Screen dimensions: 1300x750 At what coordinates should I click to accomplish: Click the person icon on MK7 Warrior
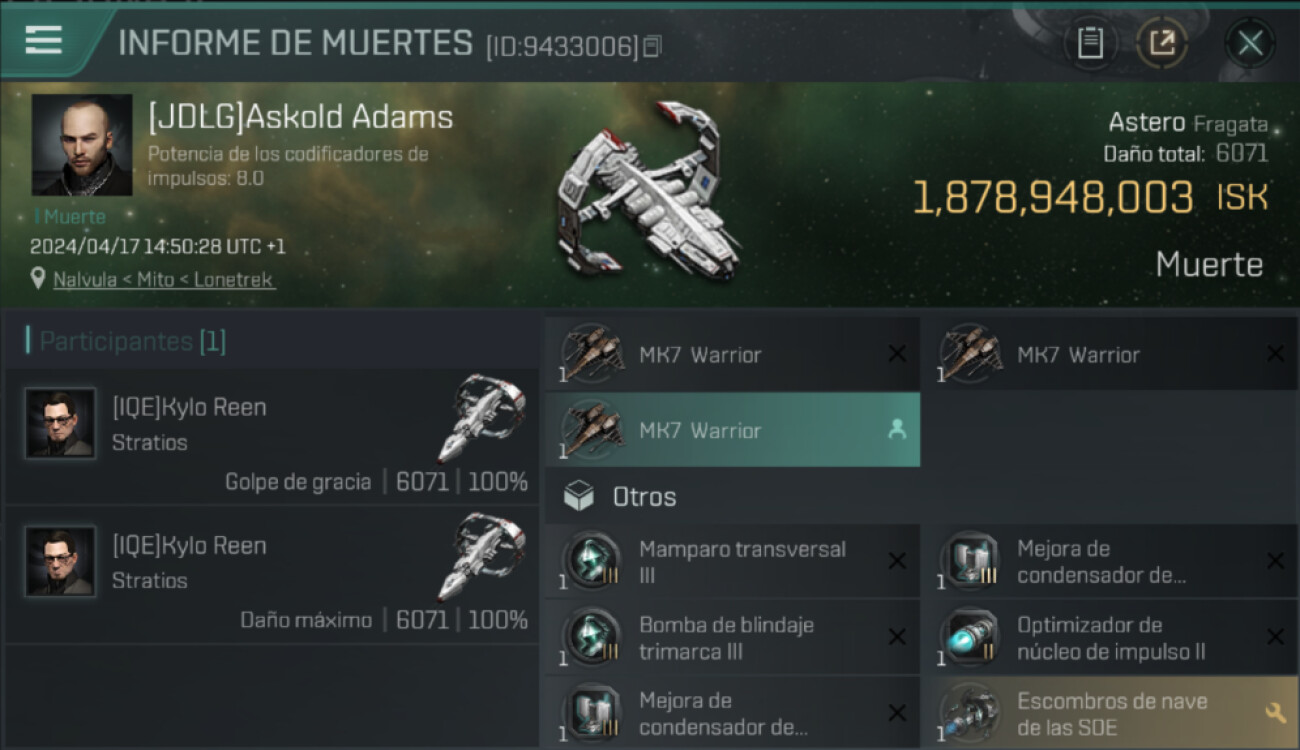pyautogui.click(x=897, y=430)
